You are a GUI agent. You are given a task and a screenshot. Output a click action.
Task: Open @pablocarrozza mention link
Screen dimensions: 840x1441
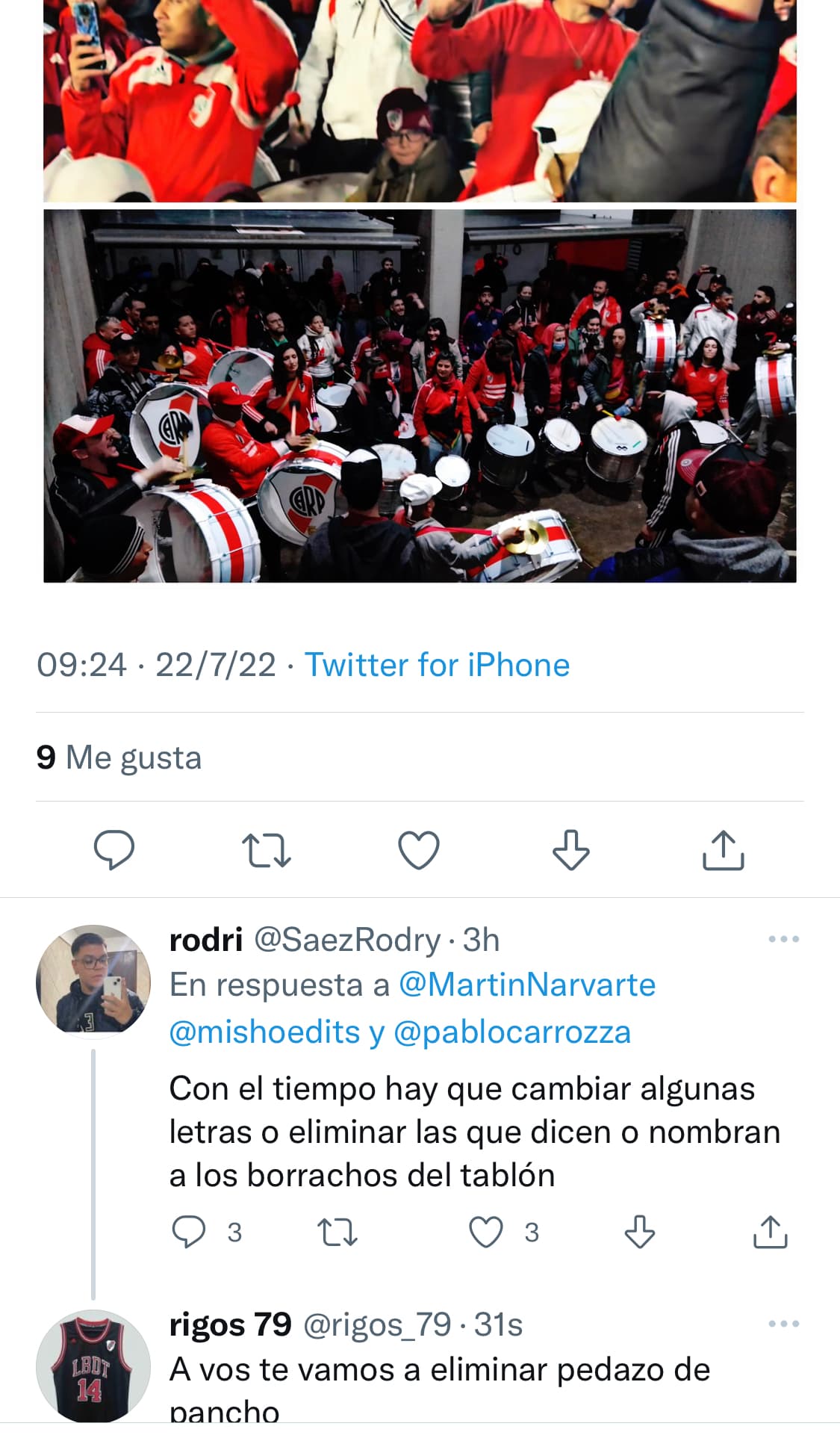512,1032
